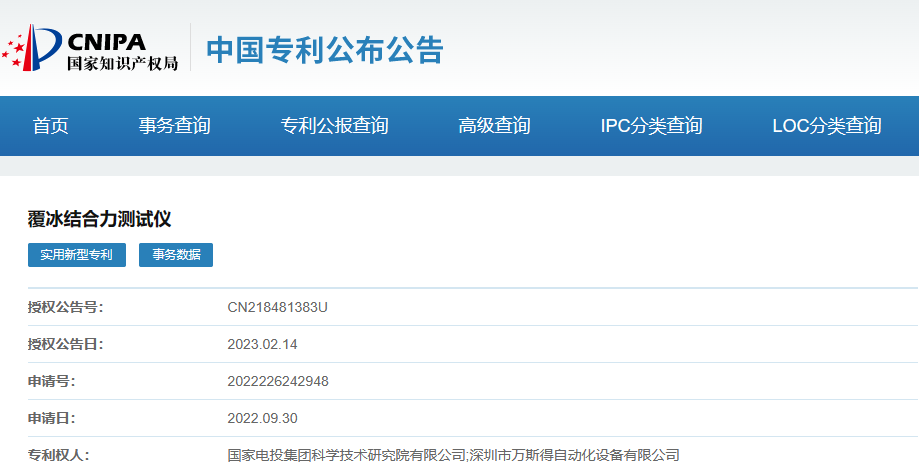
Task: Open the 首页 menu item
Action: tap(50, 125)
